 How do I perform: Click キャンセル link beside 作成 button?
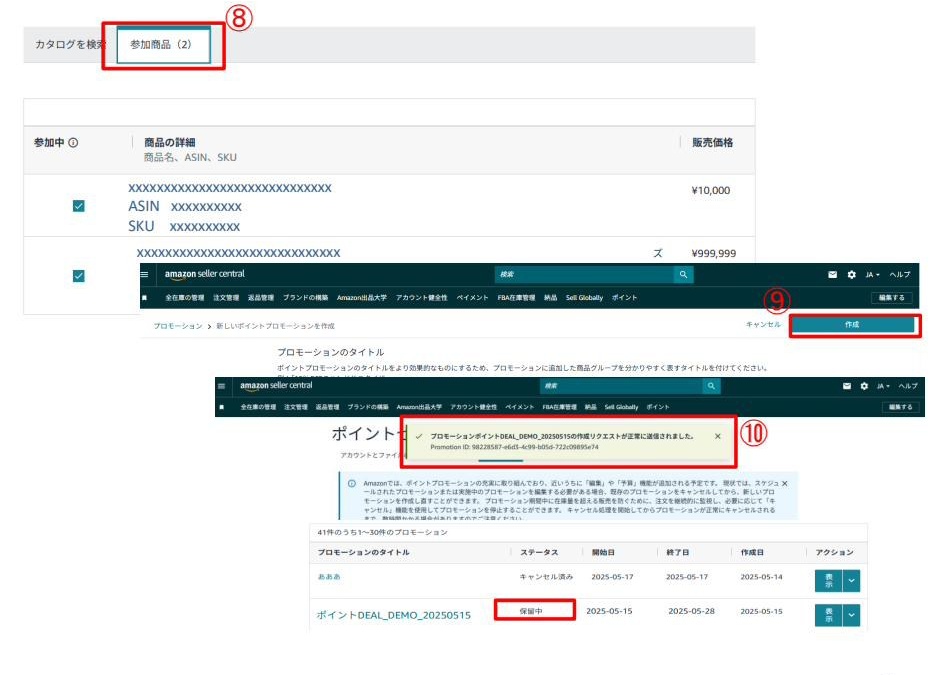point(763,325)
